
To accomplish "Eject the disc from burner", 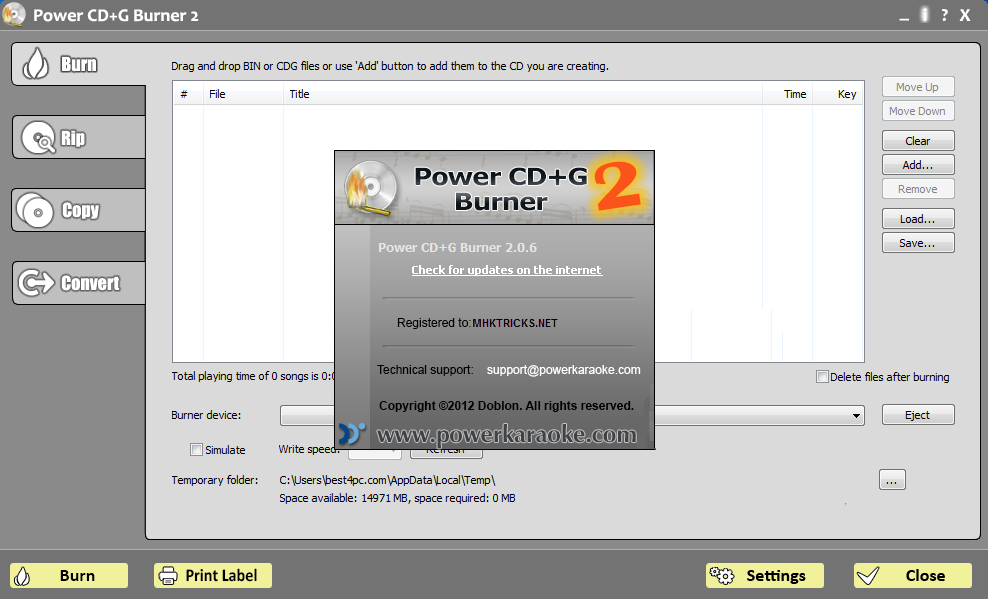I will point(918,415).
